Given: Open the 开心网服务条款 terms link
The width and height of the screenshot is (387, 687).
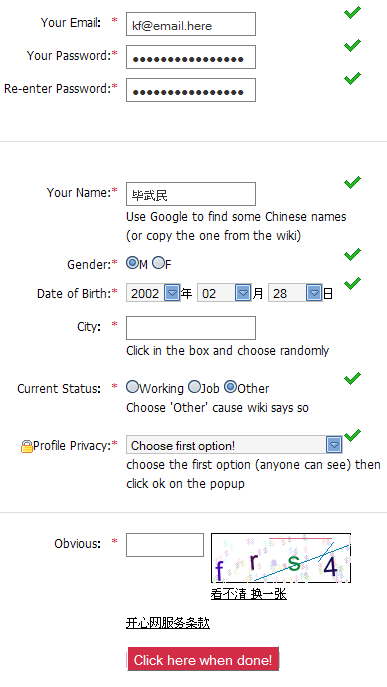Looking at the screenshot, I should tap(168, 623).
